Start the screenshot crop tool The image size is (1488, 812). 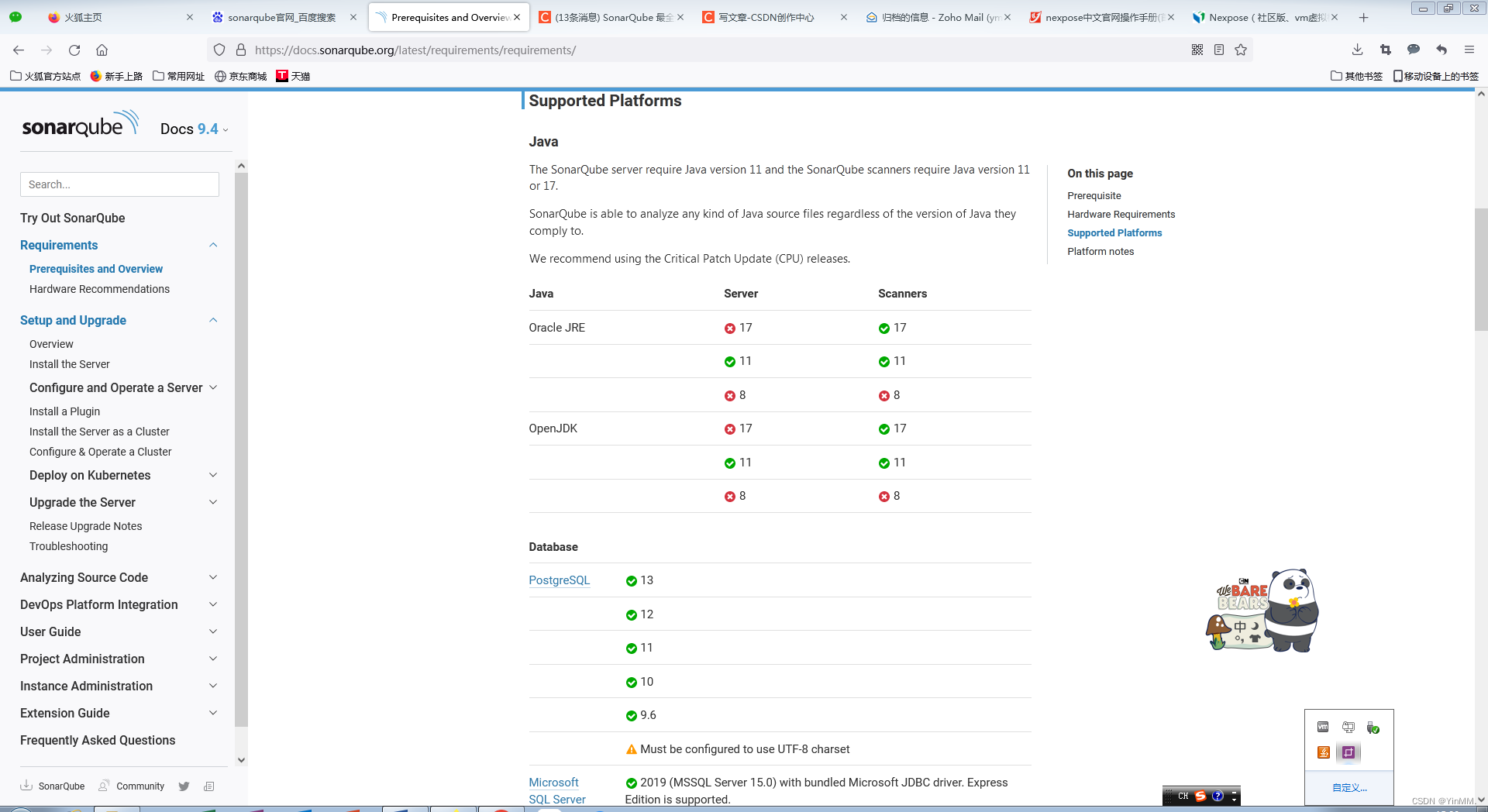1386,50
